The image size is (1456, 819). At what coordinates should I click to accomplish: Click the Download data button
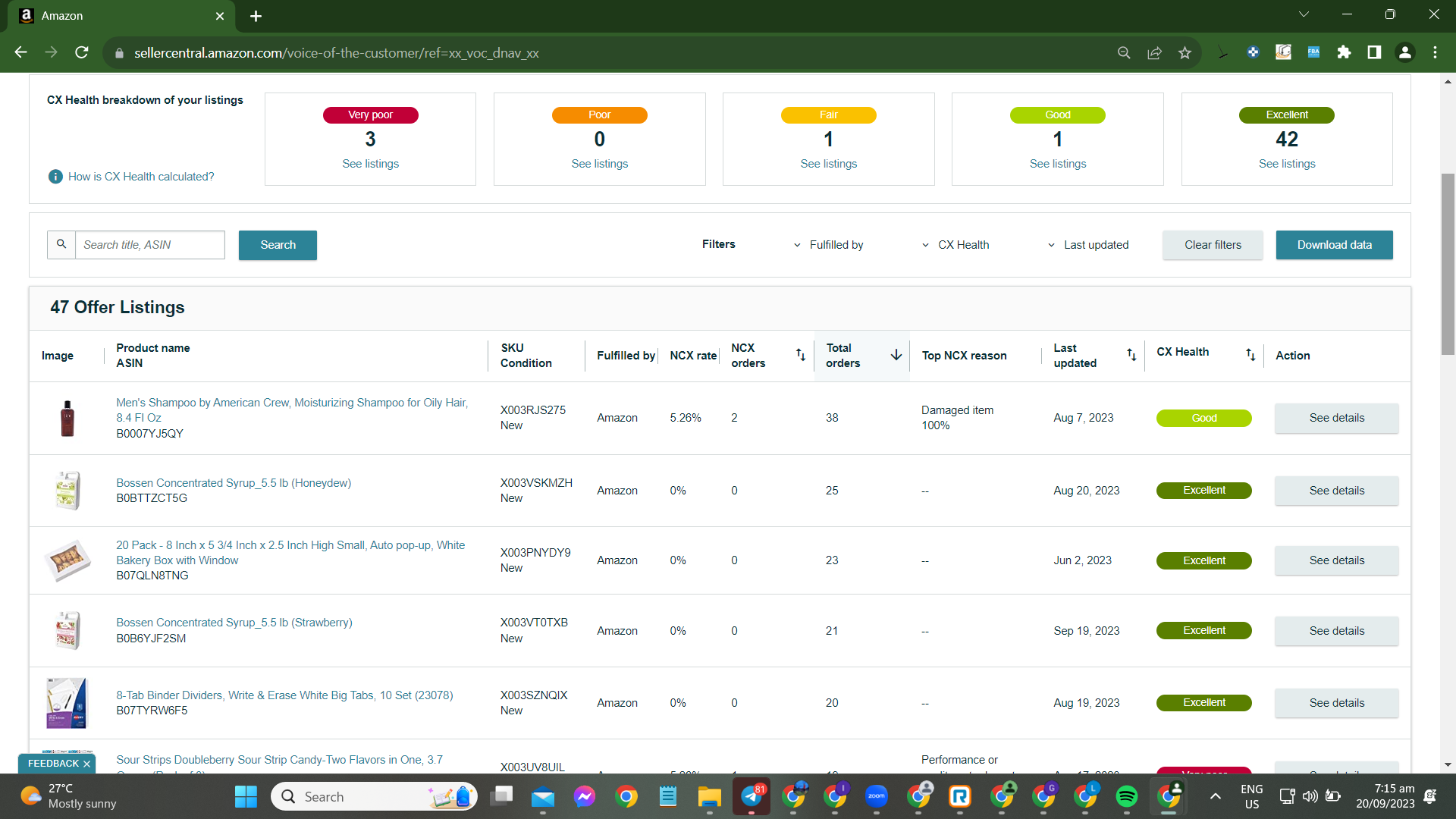(x=1334, y=245)
